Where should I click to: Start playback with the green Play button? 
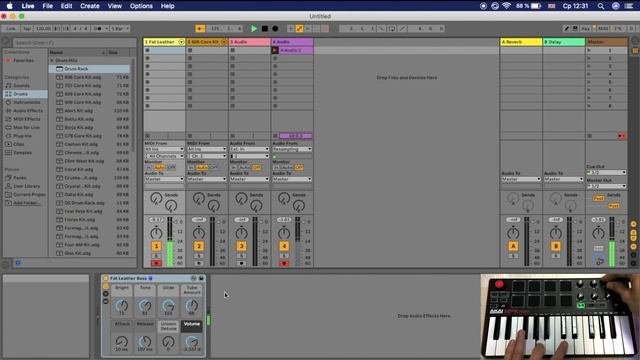click(254, 29)
